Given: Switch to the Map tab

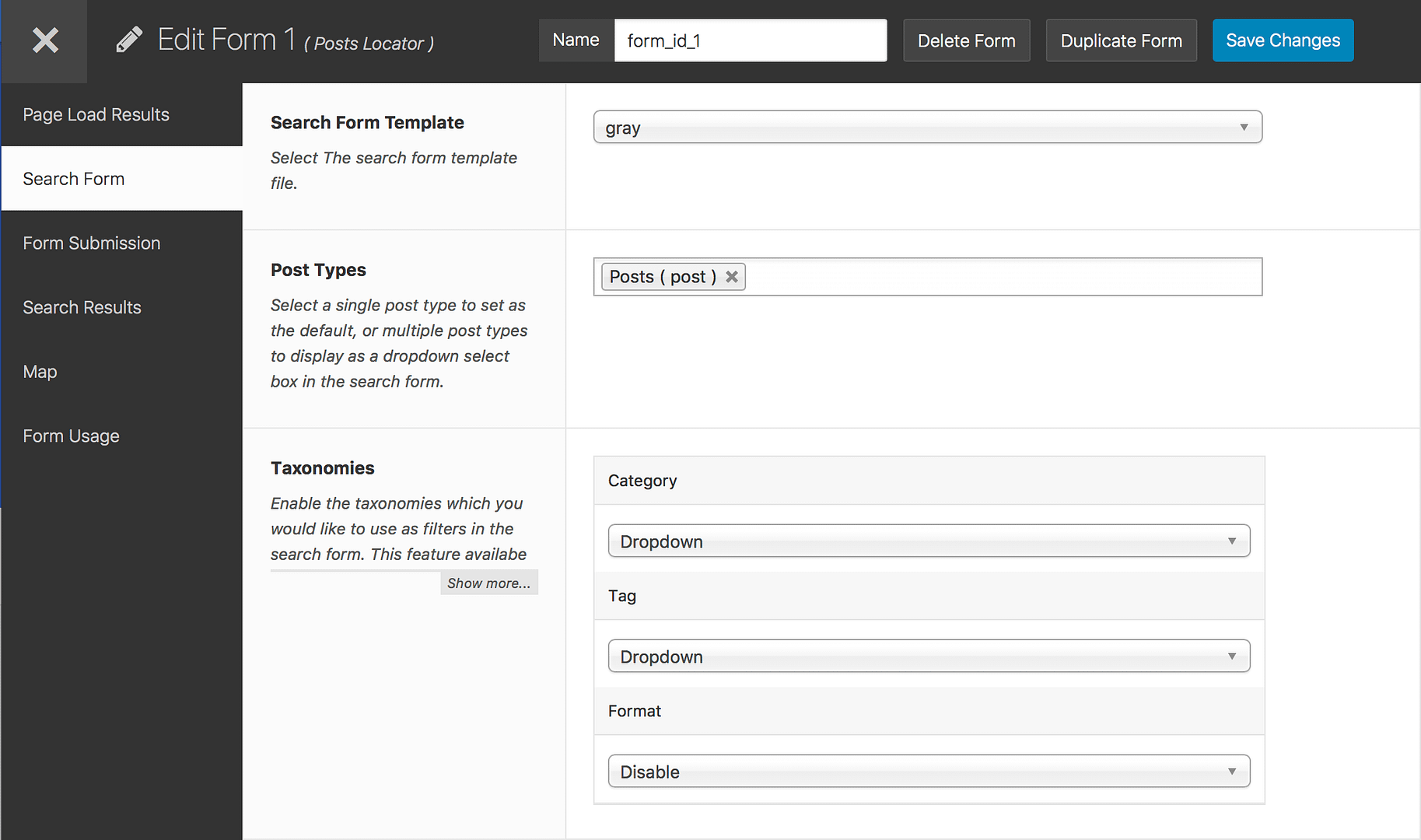Looking at the screenshot, I should (x=40, y=372).
